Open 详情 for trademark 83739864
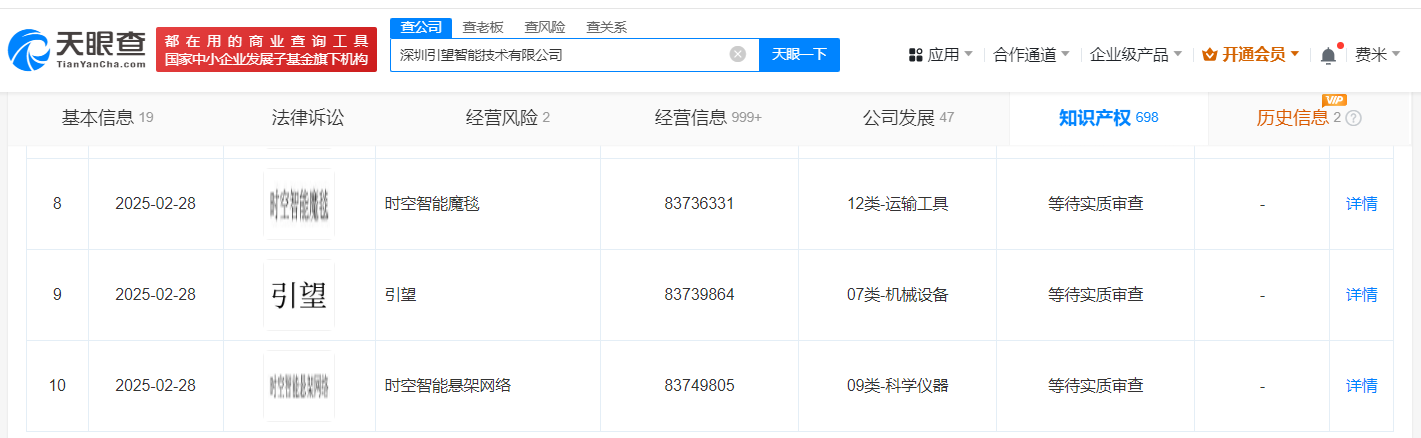The image size is (1421, 438). click(x=1361, y=295)
